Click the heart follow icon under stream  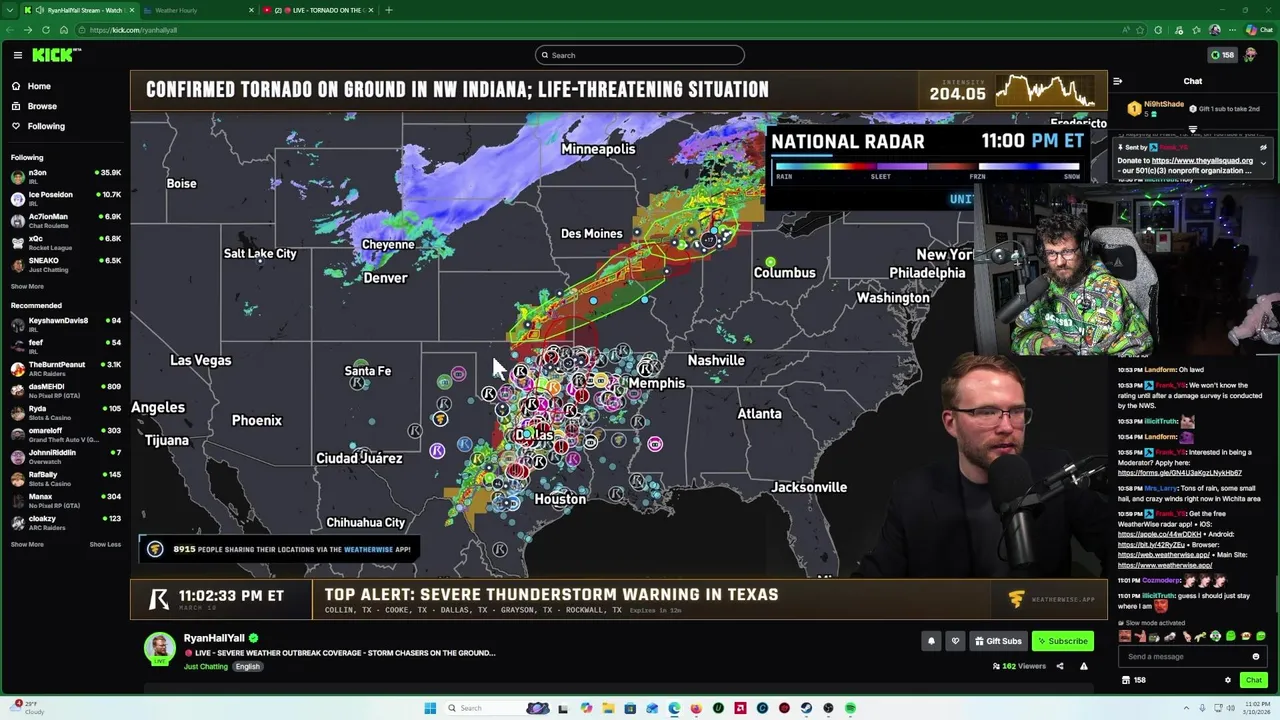[955, 641]
